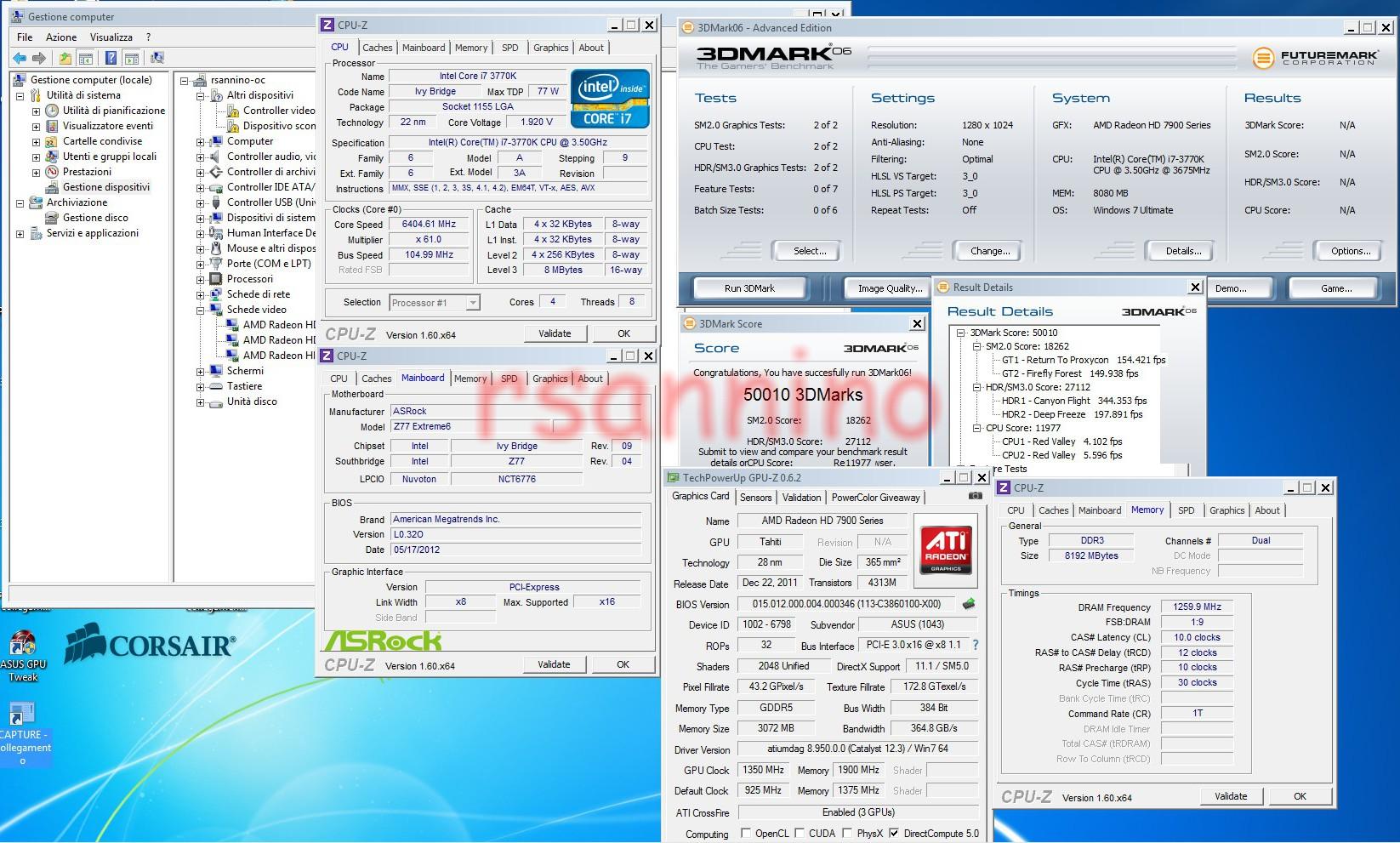
Task: Open ASUS GPU Tweak desktop shortcut
Action: 23,655
